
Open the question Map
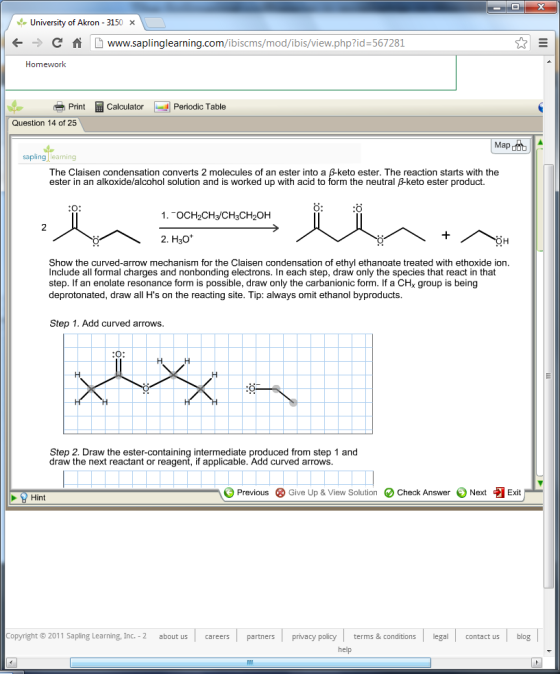[510, 145]
